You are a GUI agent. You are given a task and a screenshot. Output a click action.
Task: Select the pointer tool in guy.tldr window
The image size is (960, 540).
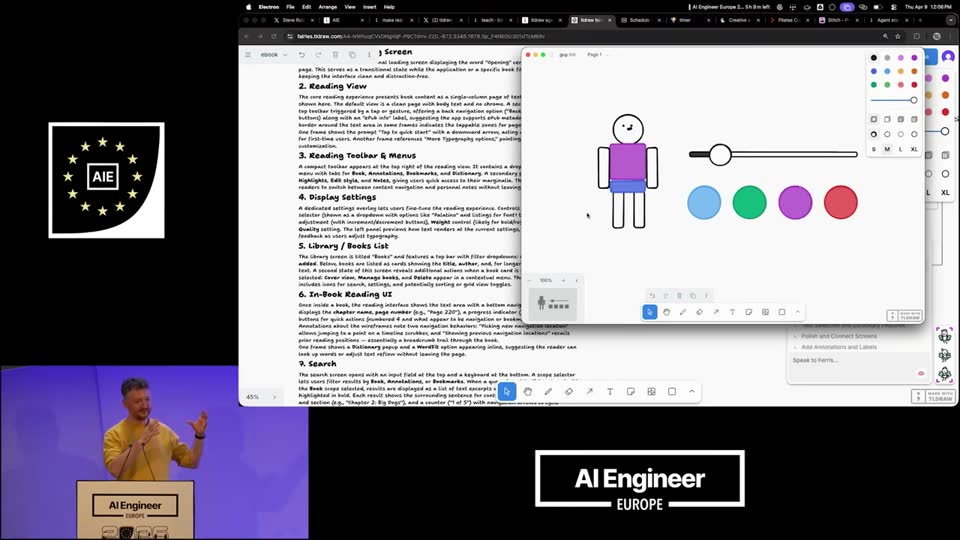coord(650,312)
